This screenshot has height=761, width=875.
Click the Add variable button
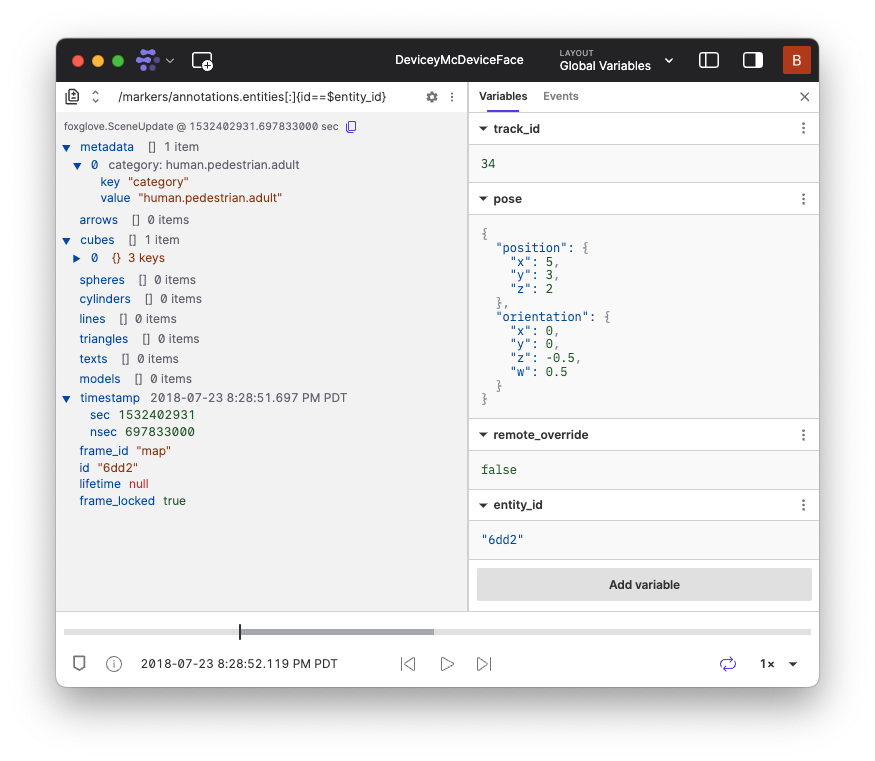644,585
